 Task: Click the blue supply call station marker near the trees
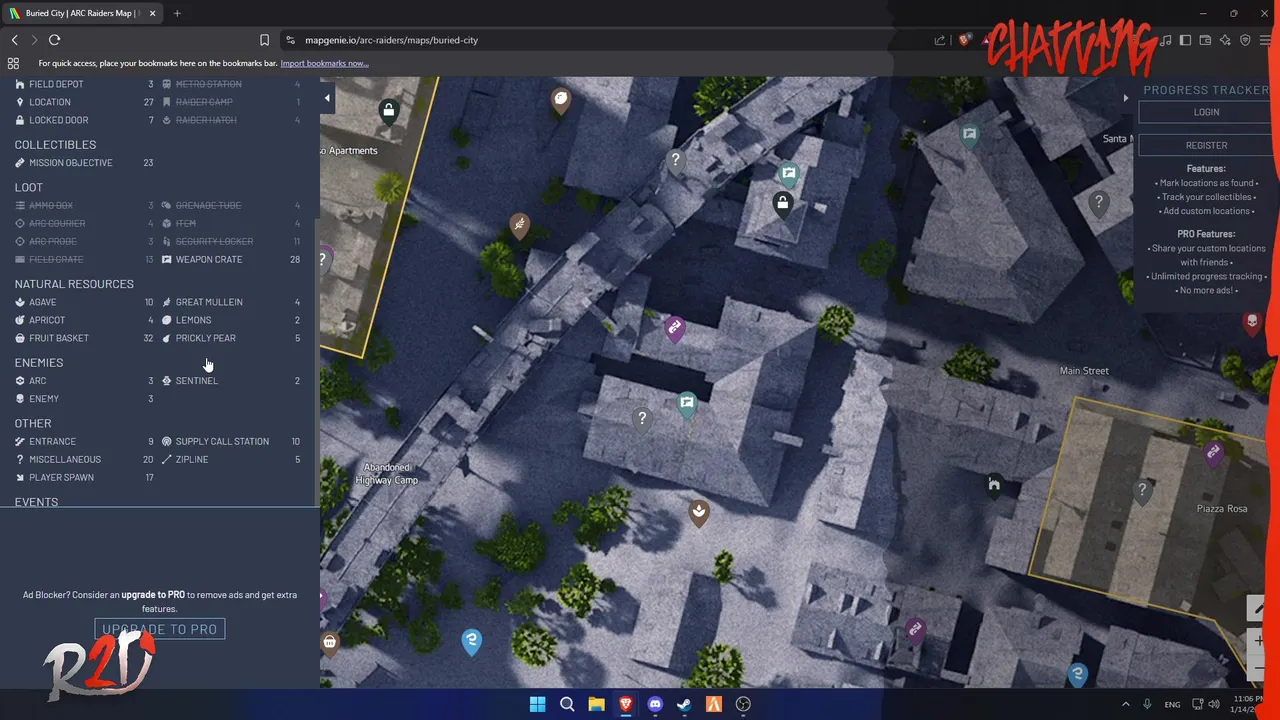click(472, 641)
